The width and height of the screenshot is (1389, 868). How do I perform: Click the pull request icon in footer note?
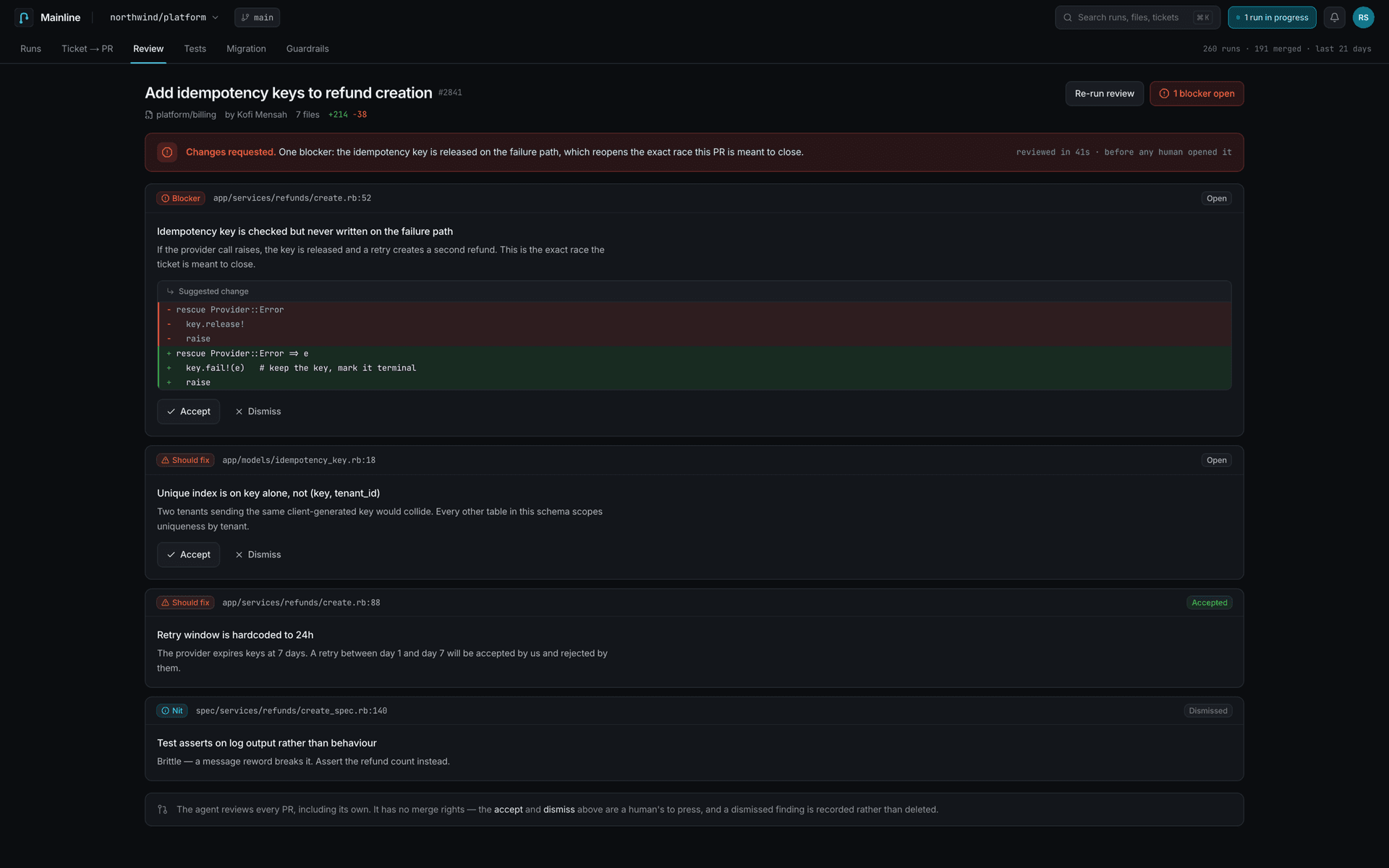tap(163, 809)
